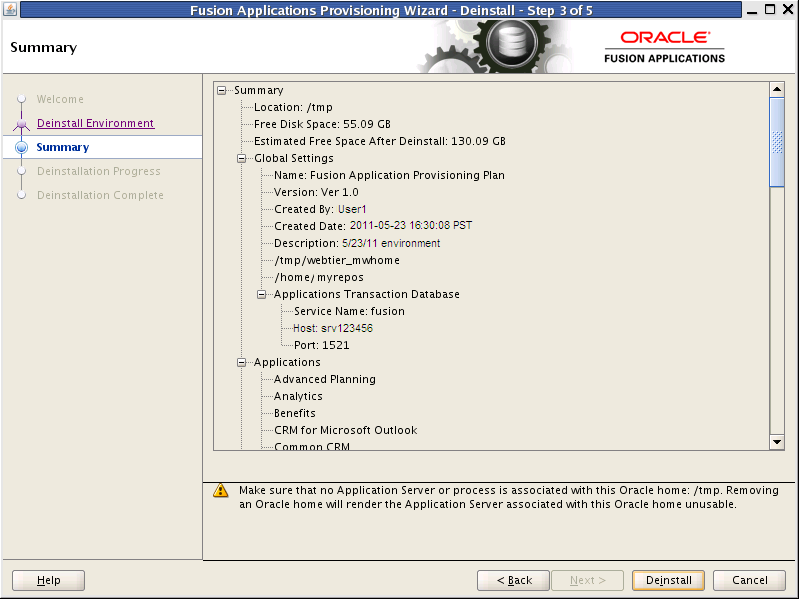Select the Summary root tree label
This screenshot has height=599, width=799.
[258, 90]
